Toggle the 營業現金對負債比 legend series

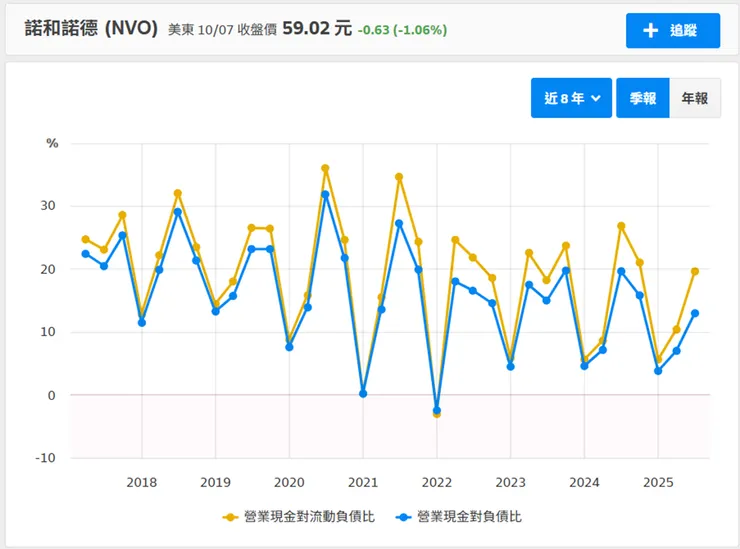[x=459, y=517]
